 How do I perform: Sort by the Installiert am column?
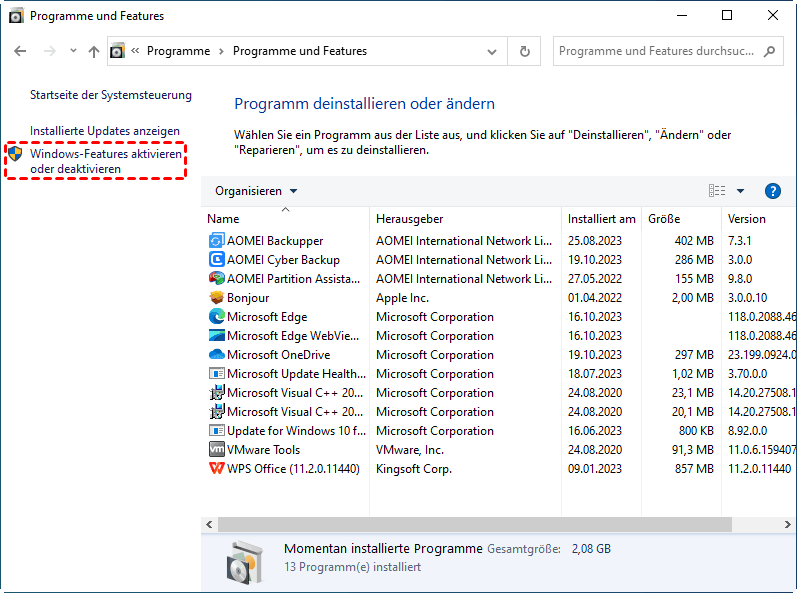pyautogui.click(x=601, y=219)
